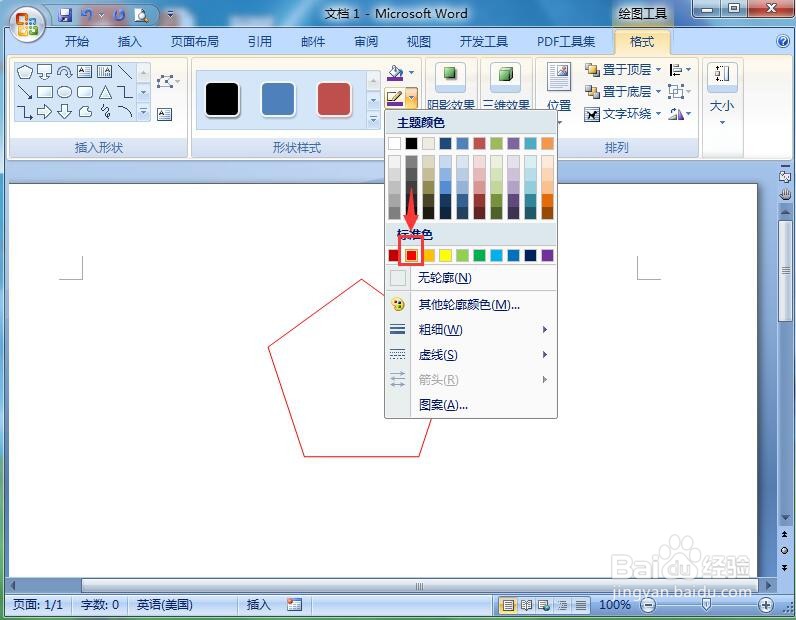
Task: Select the oval shape
Action: click(x=64, y=92)
